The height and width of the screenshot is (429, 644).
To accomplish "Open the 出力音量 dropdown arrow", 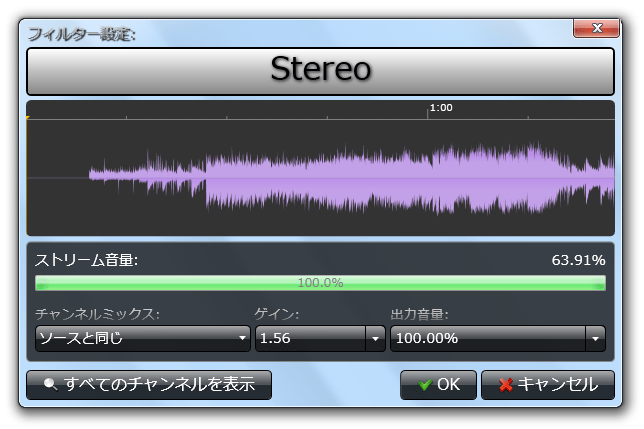I will point(596,338).
